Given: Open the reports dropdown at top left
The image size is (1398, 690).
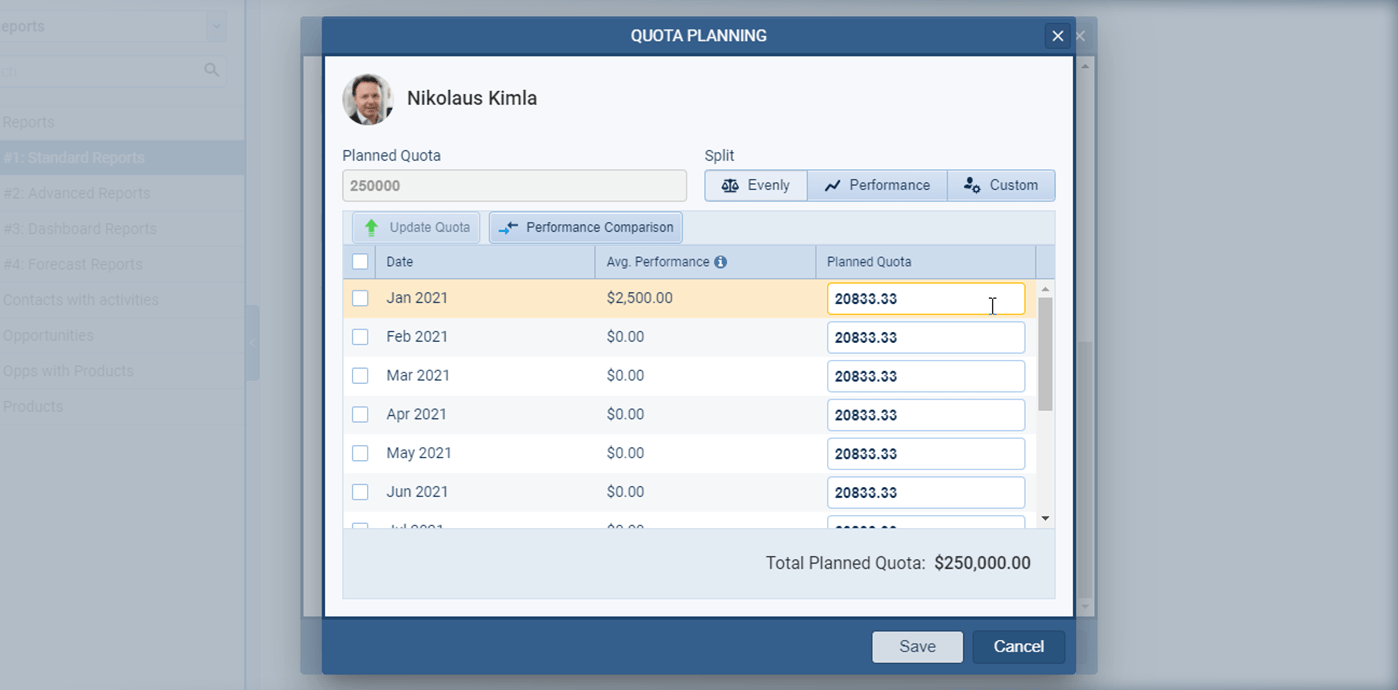Looking at the screenshot, I should (216, 26).
